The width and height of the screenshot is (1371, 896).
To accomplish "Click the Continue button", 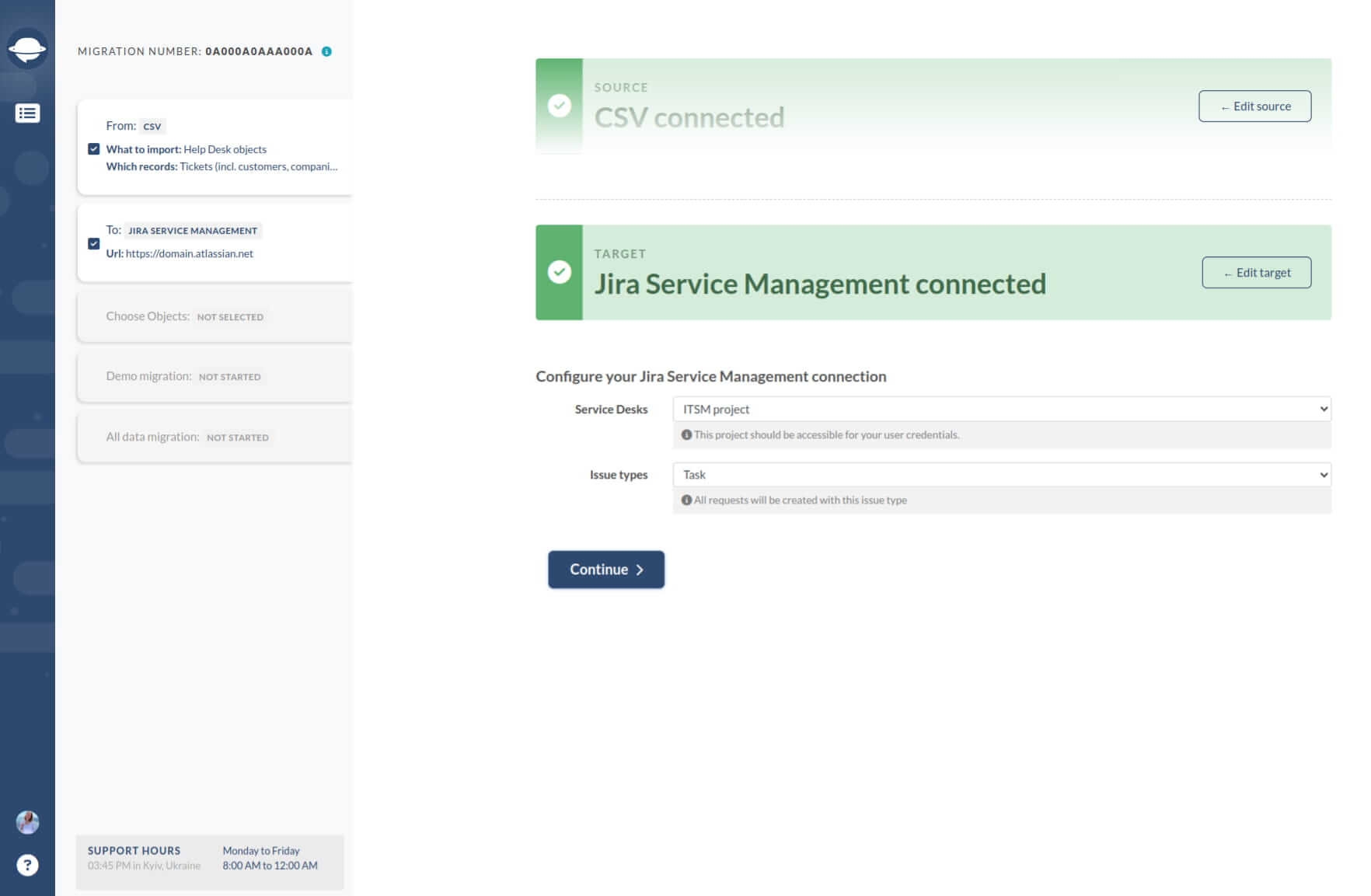I will click(606, 570).
